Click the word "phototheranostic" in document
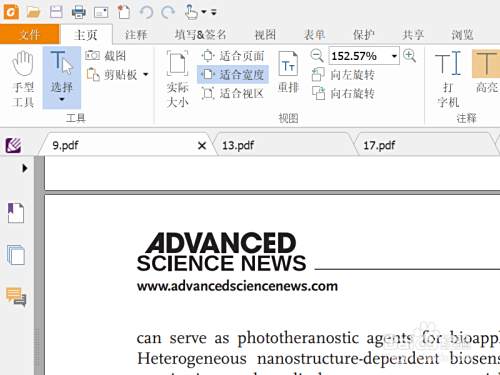Screen dimensions: 500x375 click(x=298, y=338)
